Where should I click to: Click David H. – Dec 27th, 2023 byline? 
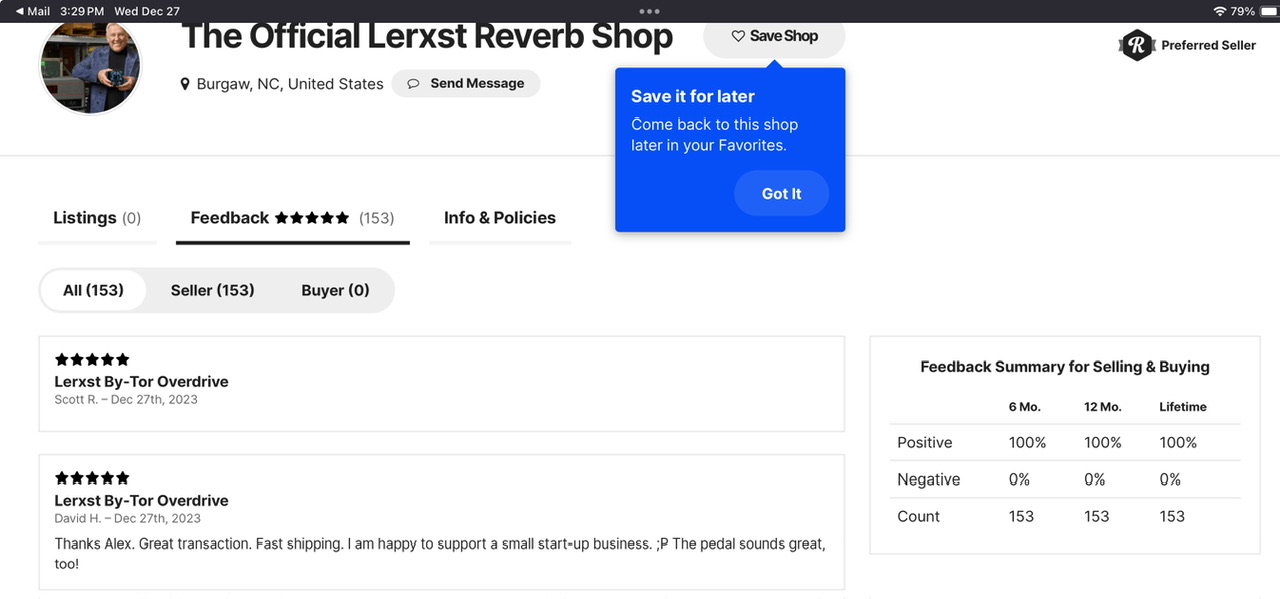(127, 519)
